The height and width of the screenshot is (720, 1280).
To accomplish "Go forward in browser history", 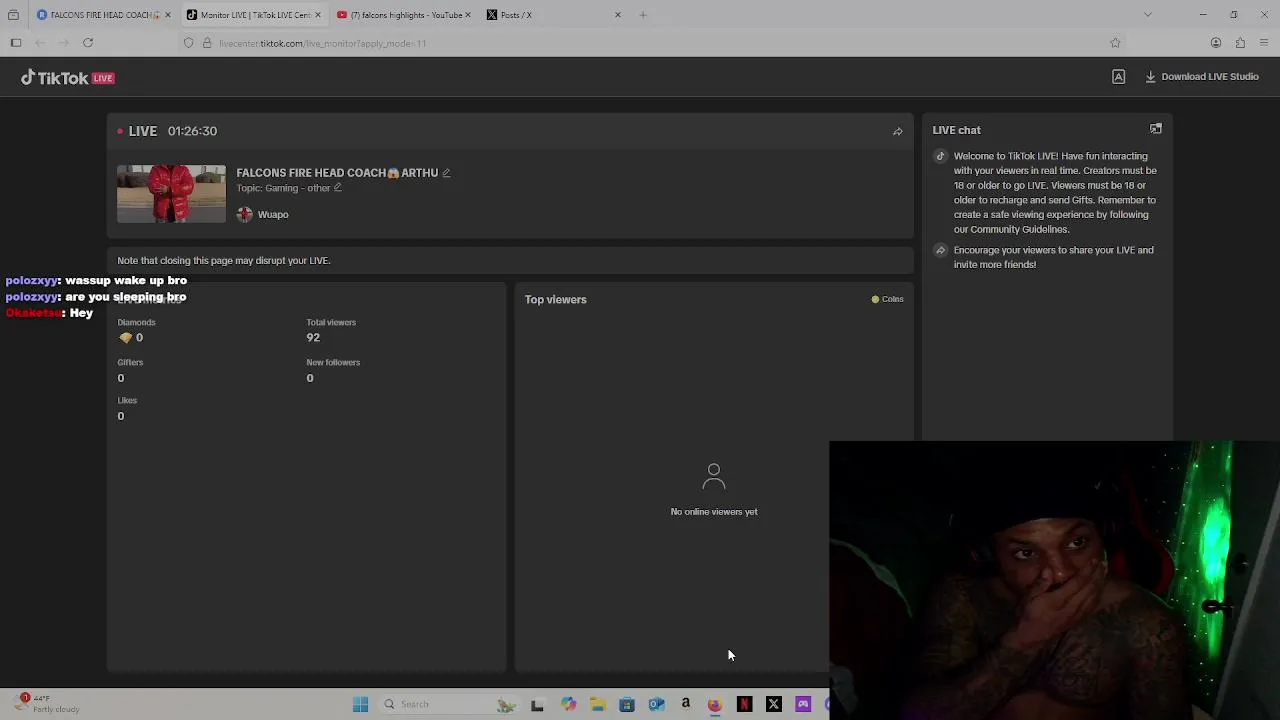I will pos(64,43).
